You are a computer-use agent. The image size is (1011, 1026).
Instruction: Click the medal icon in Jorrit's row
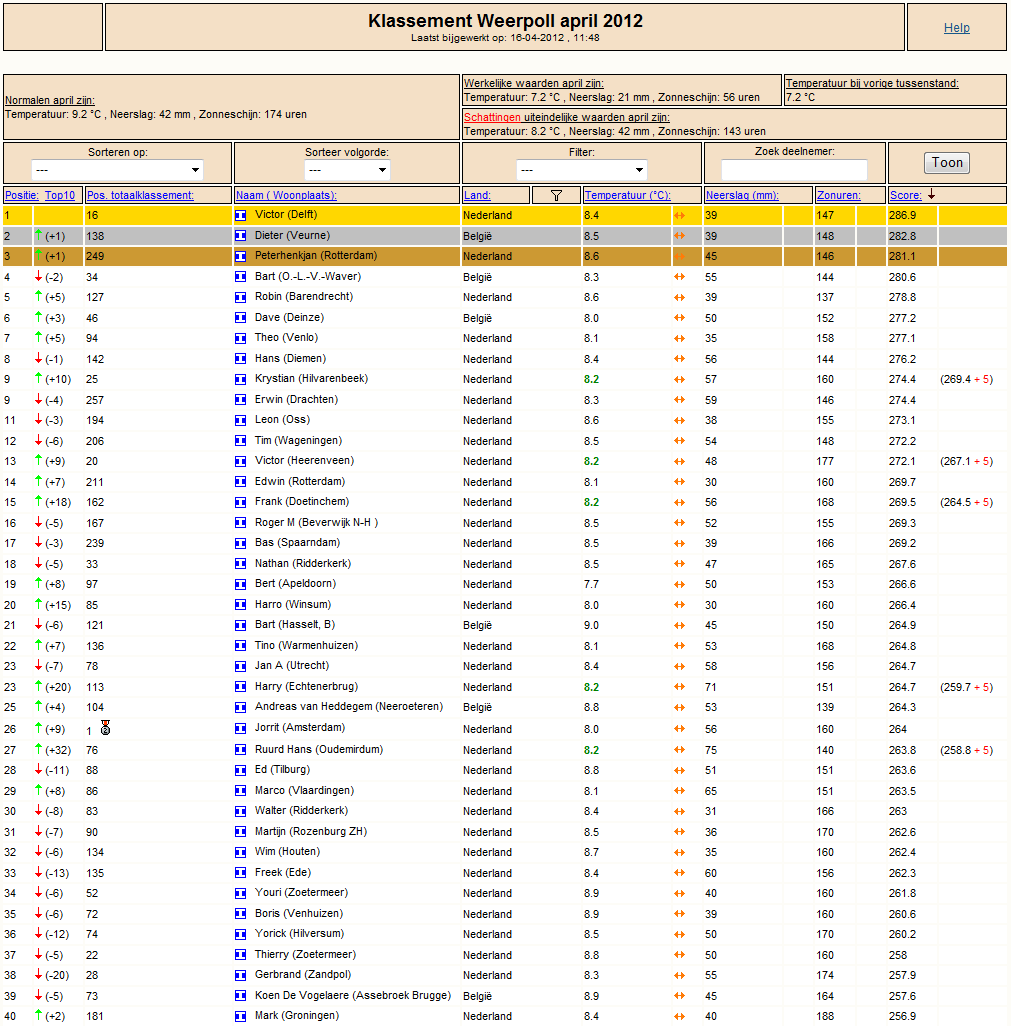105,728
